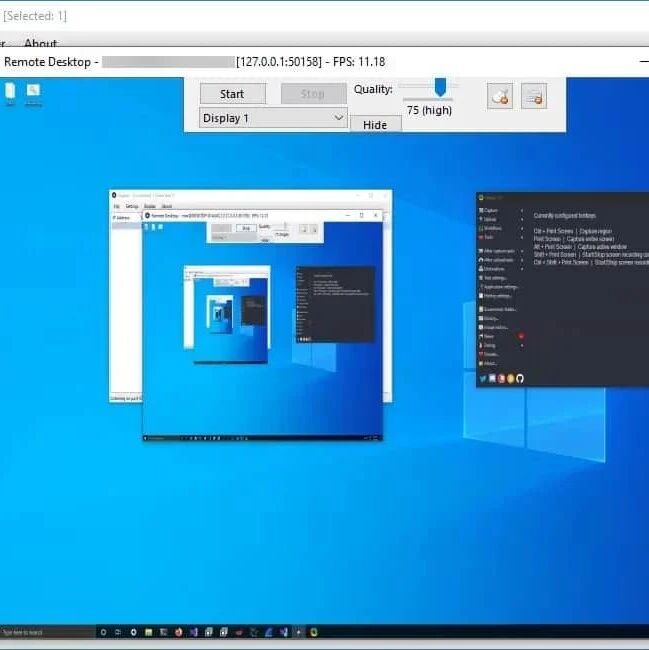The height and width of the screenshot is (650, 649).
Task: Expand Debug submenu in ShareX
Action: click(501, 345)
